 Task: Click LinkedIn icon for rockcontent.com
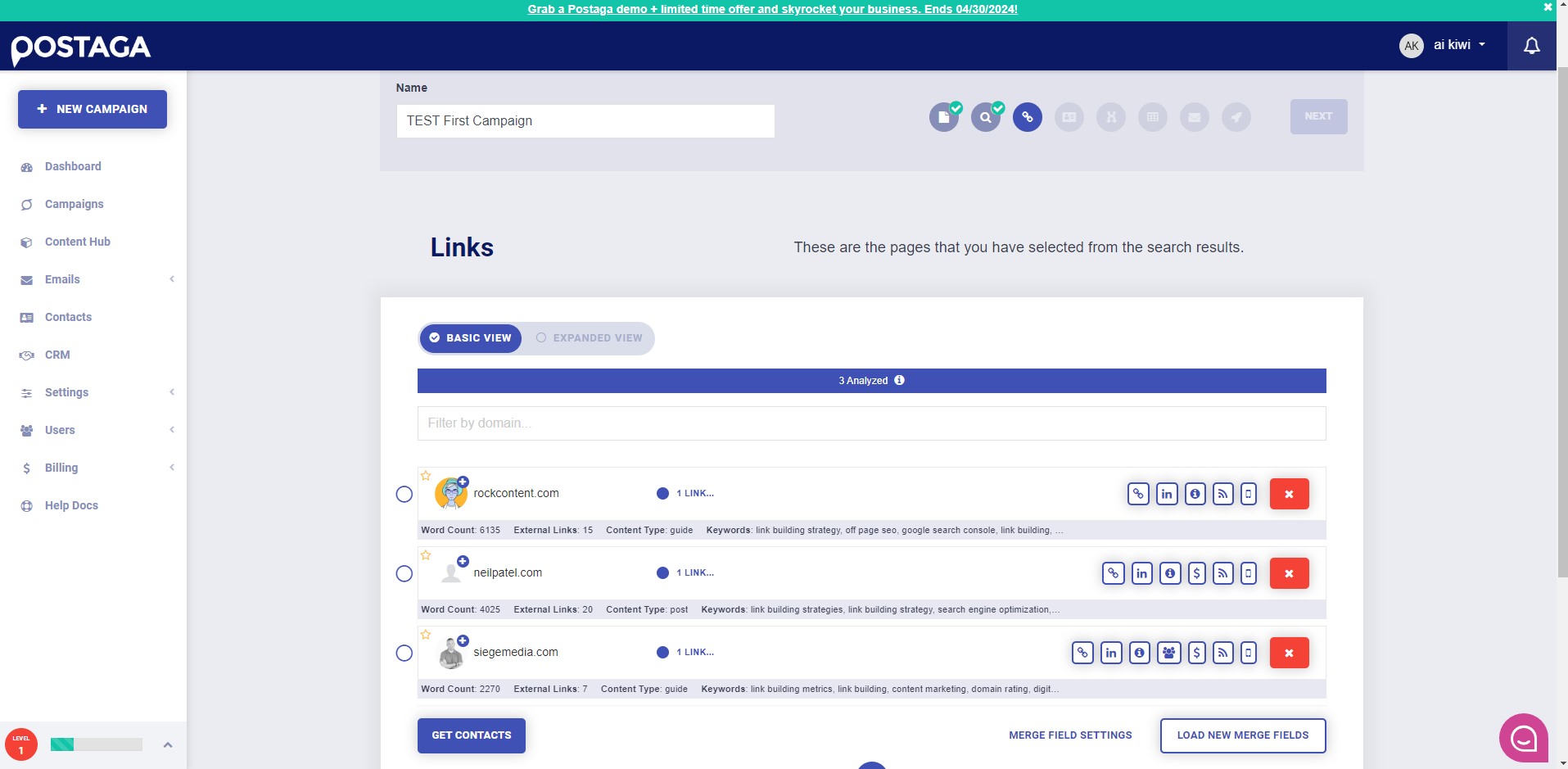(1167, 494)
